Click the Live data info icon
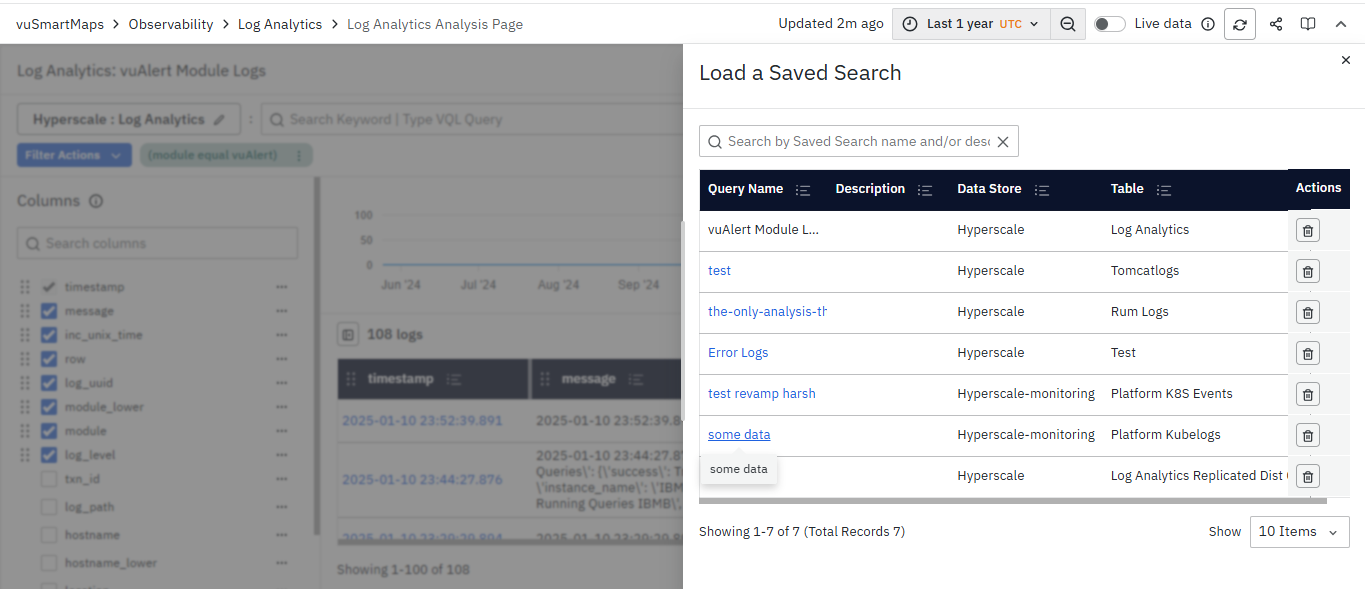 [x=1208, y=24]
